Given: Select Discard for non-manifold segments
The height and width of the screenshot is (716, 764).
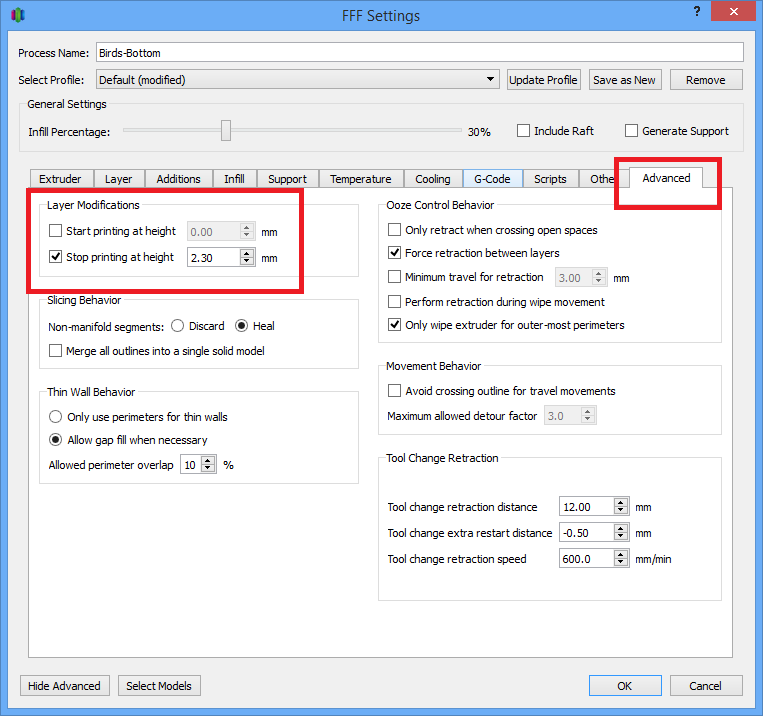Looking at the screenshot, I should pos(178,326).
